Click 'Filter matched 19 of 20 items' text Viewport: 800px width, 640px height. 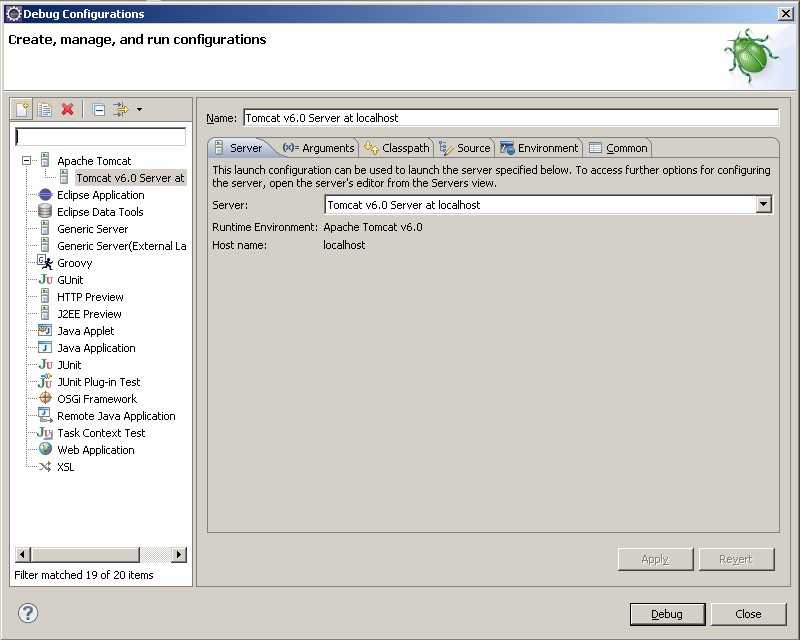84,575
